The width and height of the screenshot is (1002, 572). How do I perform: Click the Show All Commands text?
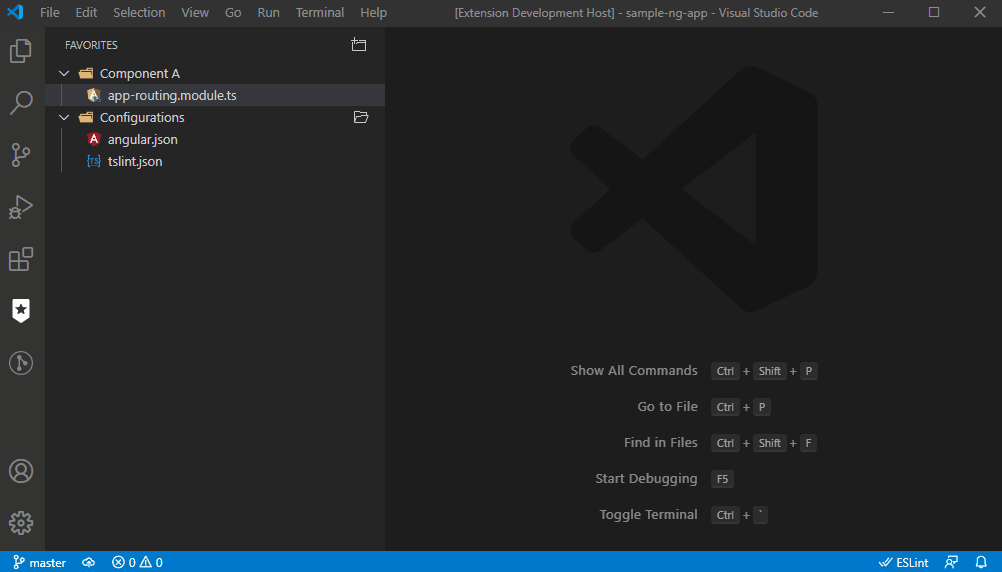click(634, 371)
